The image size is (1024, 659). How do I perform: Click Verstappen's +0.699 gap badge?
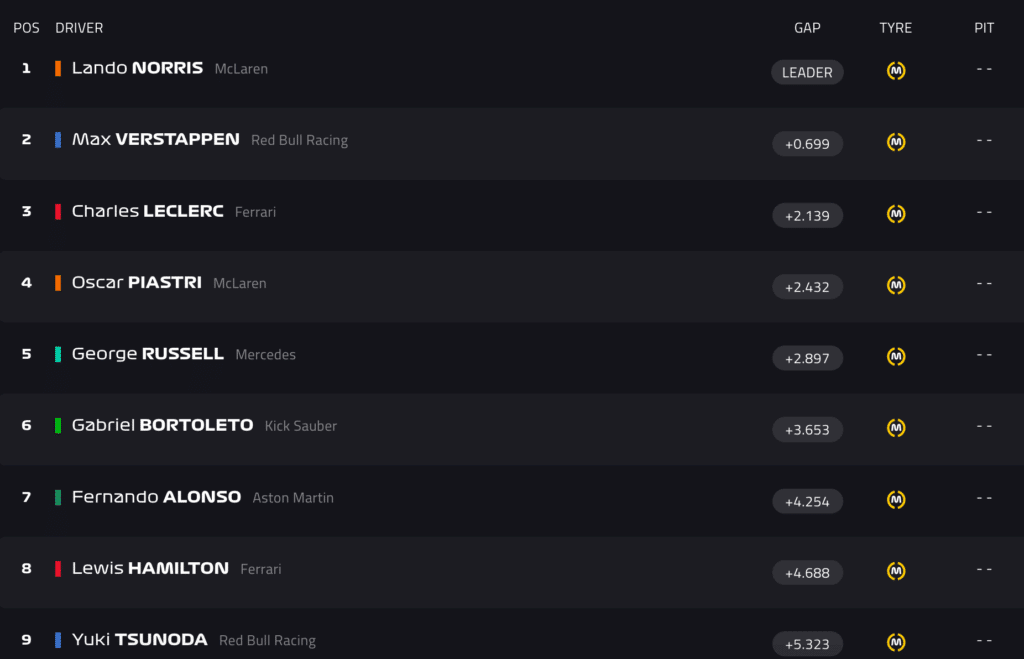[x=807, y=144]
